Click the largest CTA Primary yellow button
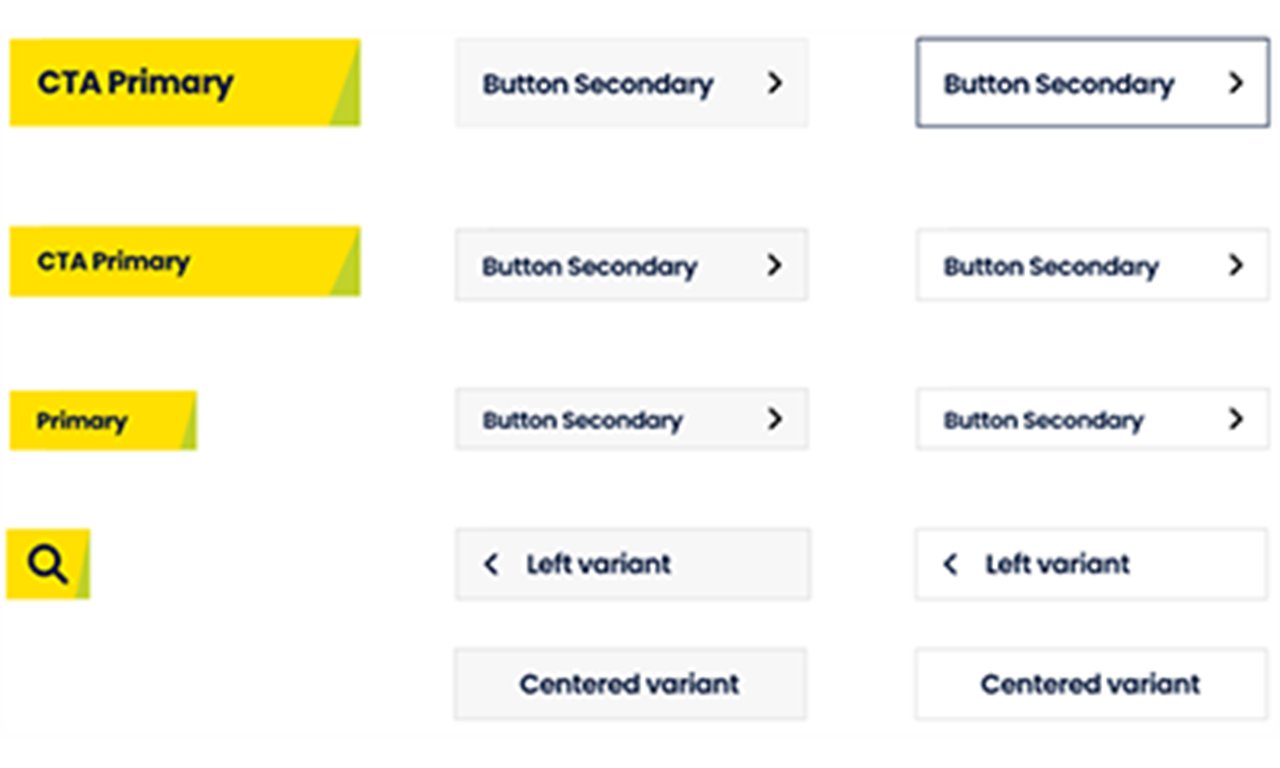 (185, 83)
